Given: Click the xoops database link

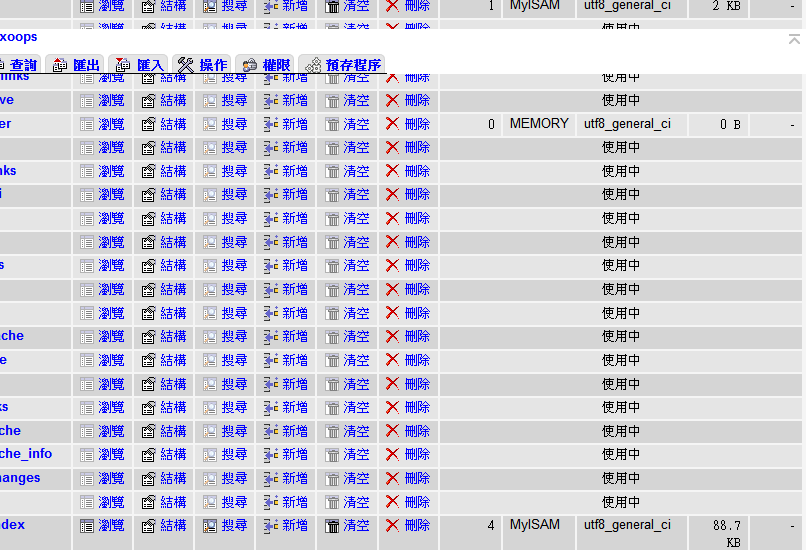Looking at the screenshot, I should (x=18, y=37).
